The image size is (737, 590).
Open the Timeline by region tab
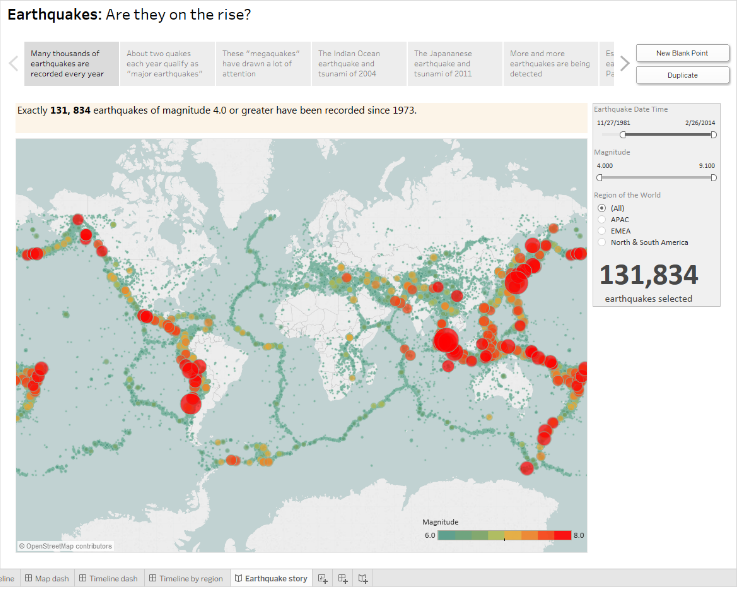[186, 578]
